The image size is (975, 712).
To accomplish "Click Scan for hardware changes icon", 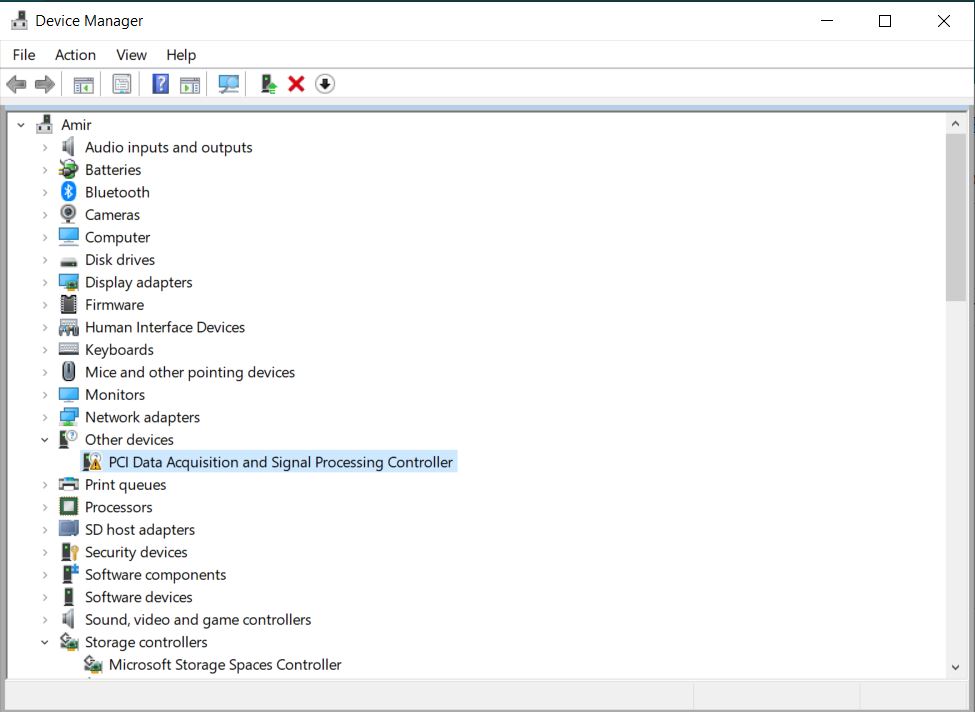I will (229, 84).
